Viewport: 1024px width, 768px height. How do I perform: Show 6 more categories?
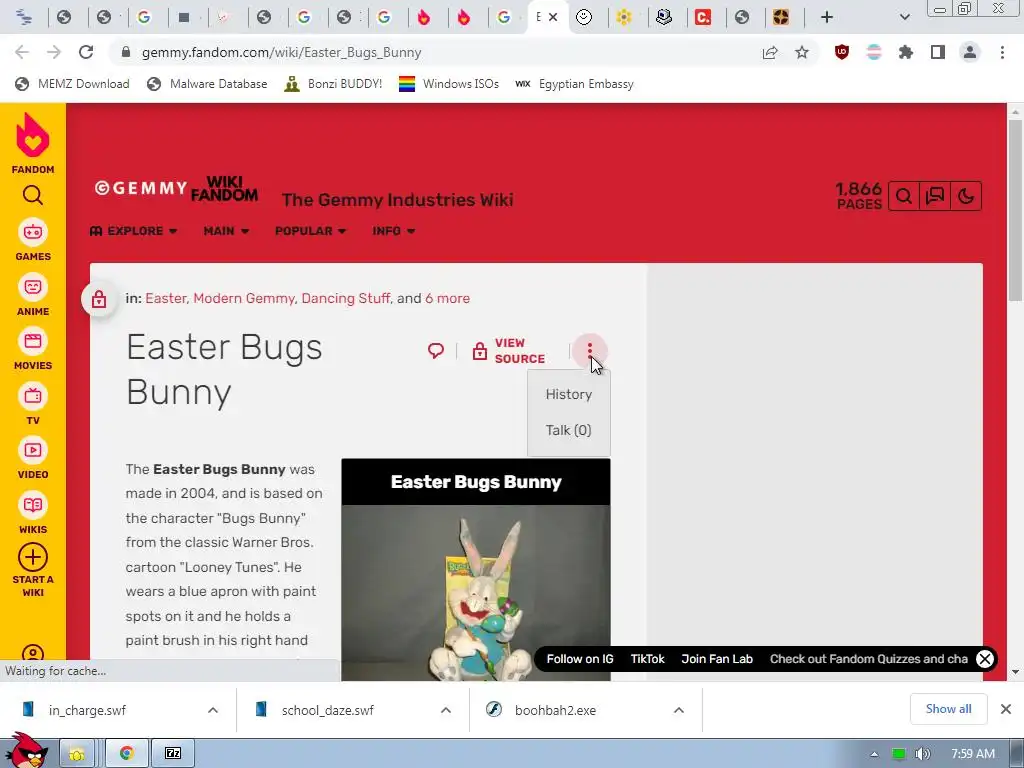click(x=447, y=298)
